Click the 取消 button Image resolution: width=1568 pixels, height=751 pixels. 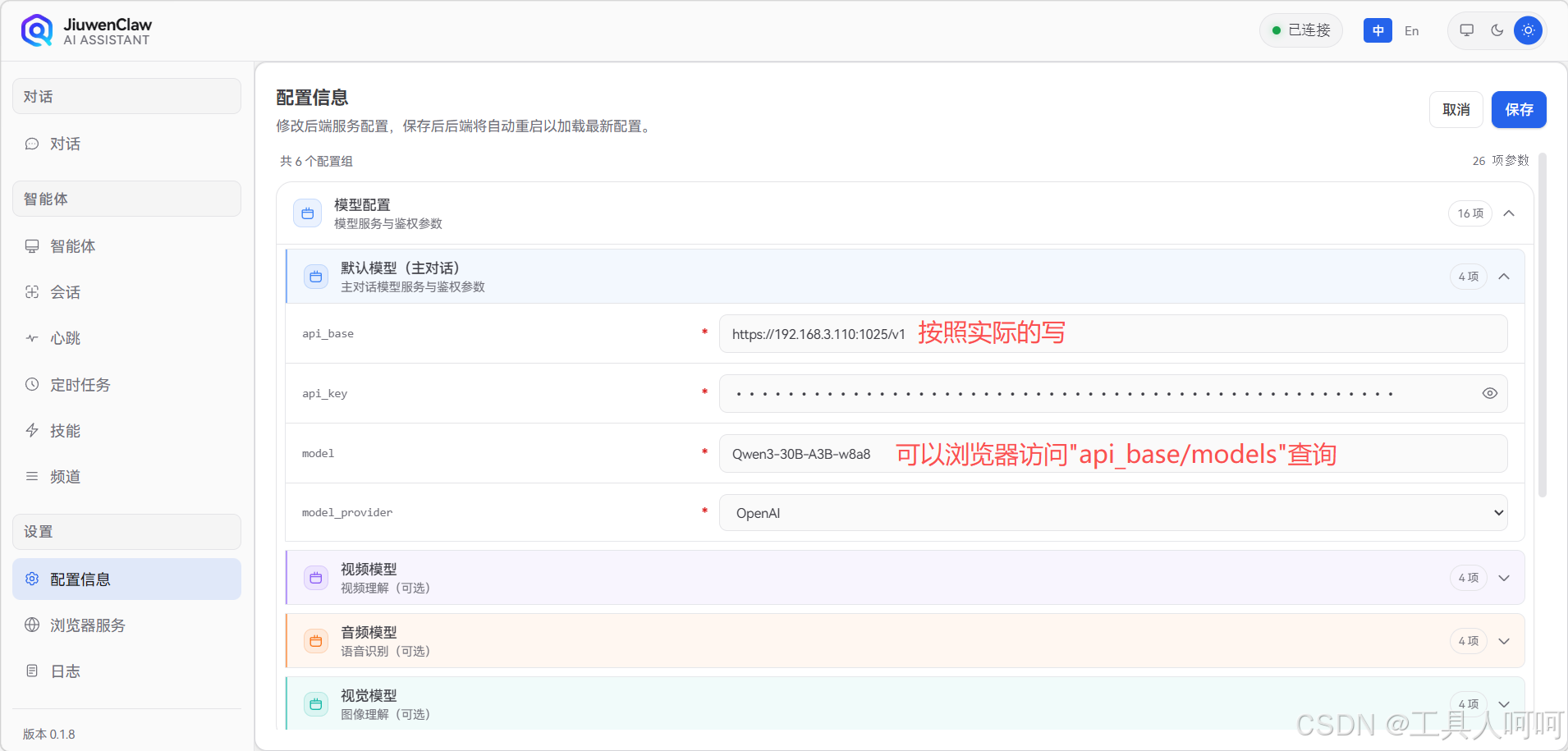click(x=1456, y=109)
